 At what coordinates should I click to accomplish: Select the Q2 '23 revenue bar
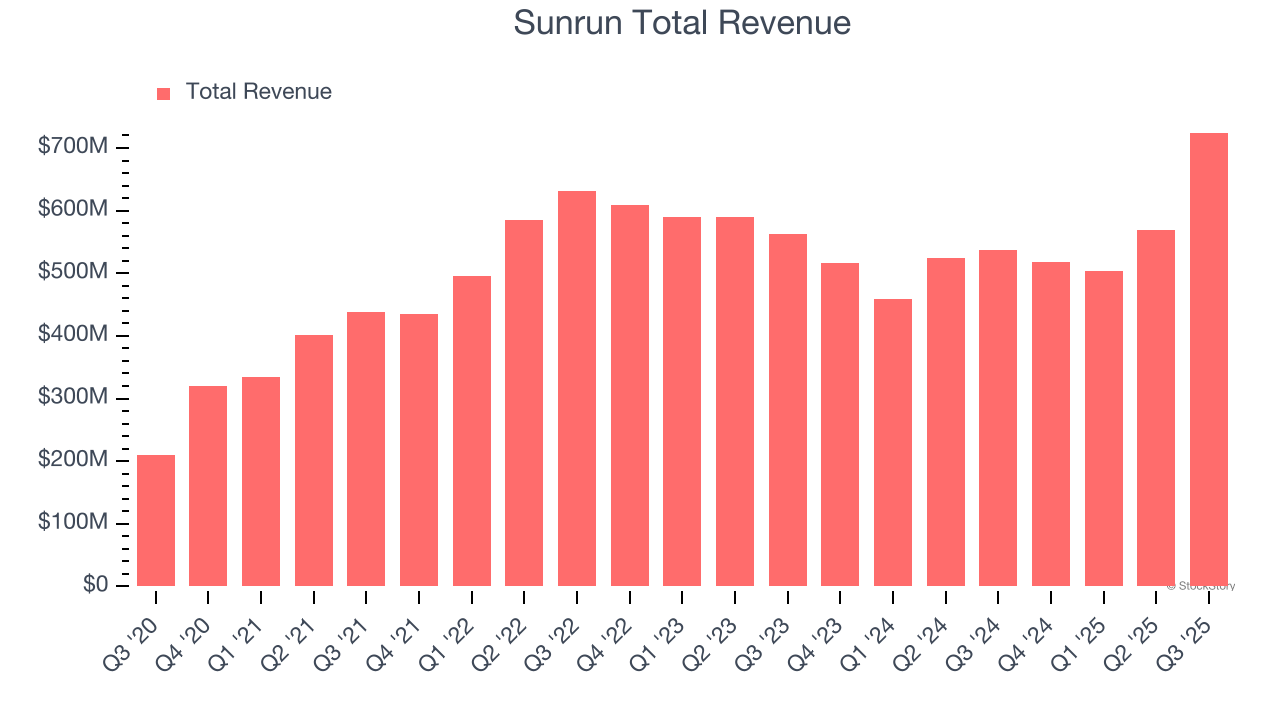(x=737, y=400)
